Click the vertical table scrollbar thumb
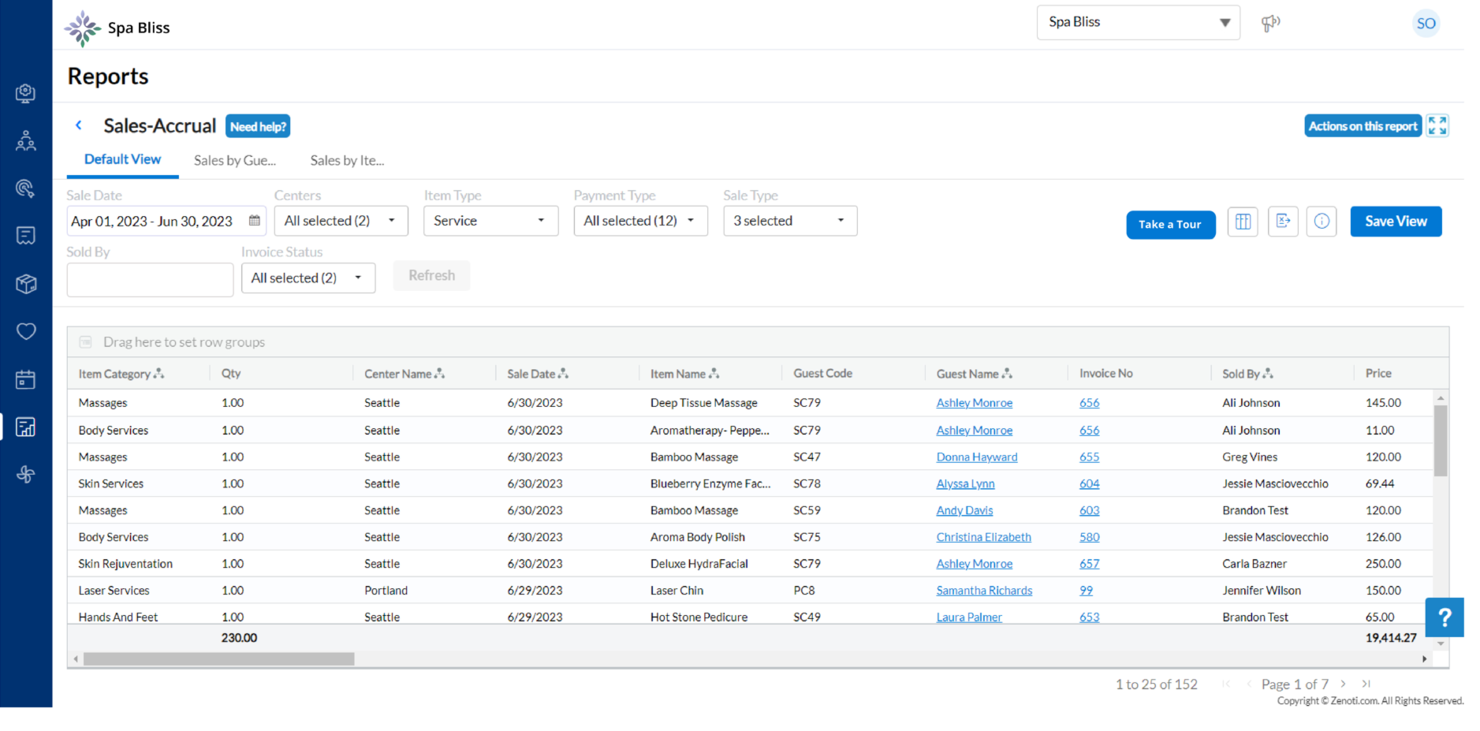 (1440, 441)
